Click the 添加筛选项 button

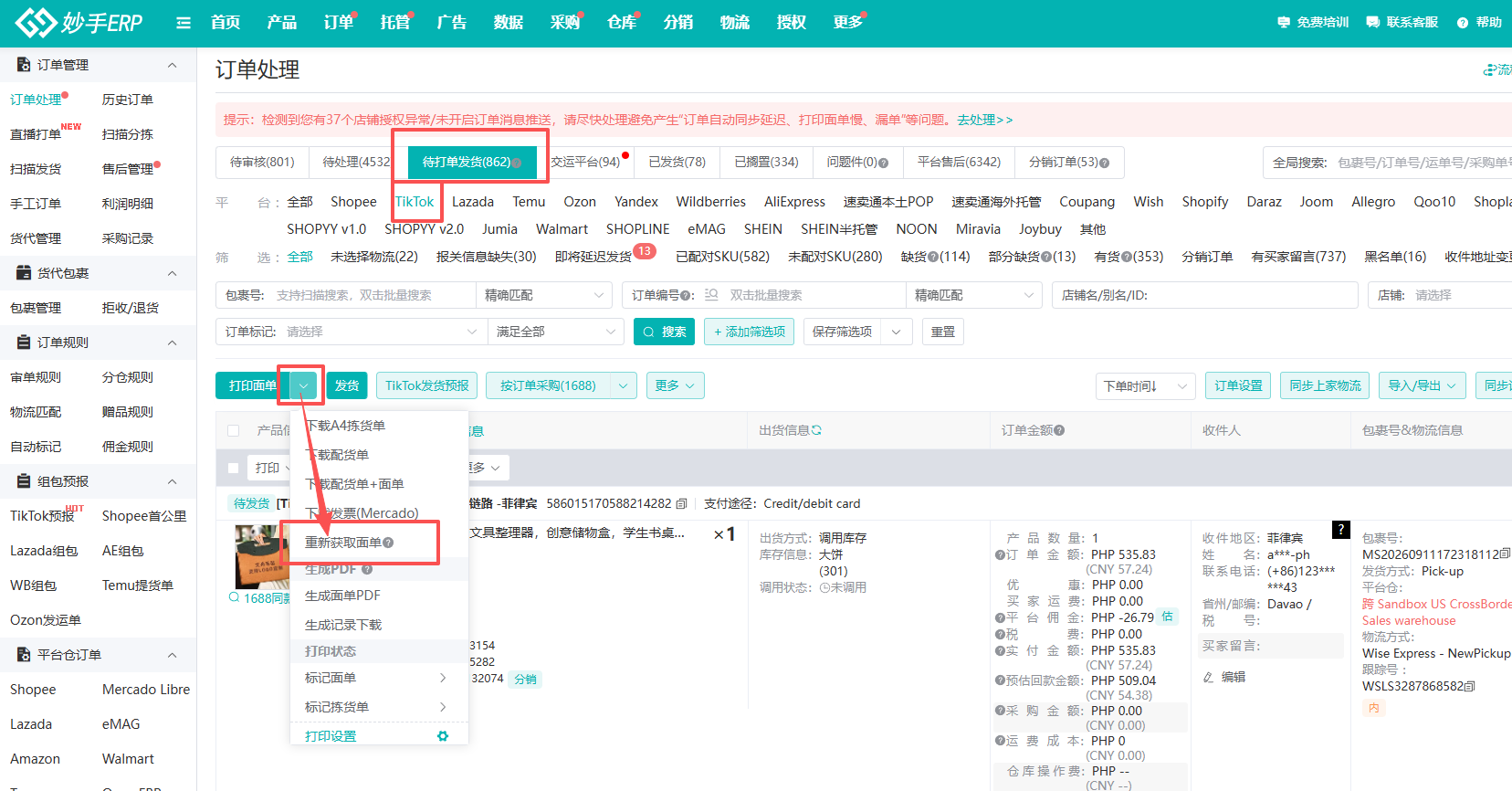[749, 332]
